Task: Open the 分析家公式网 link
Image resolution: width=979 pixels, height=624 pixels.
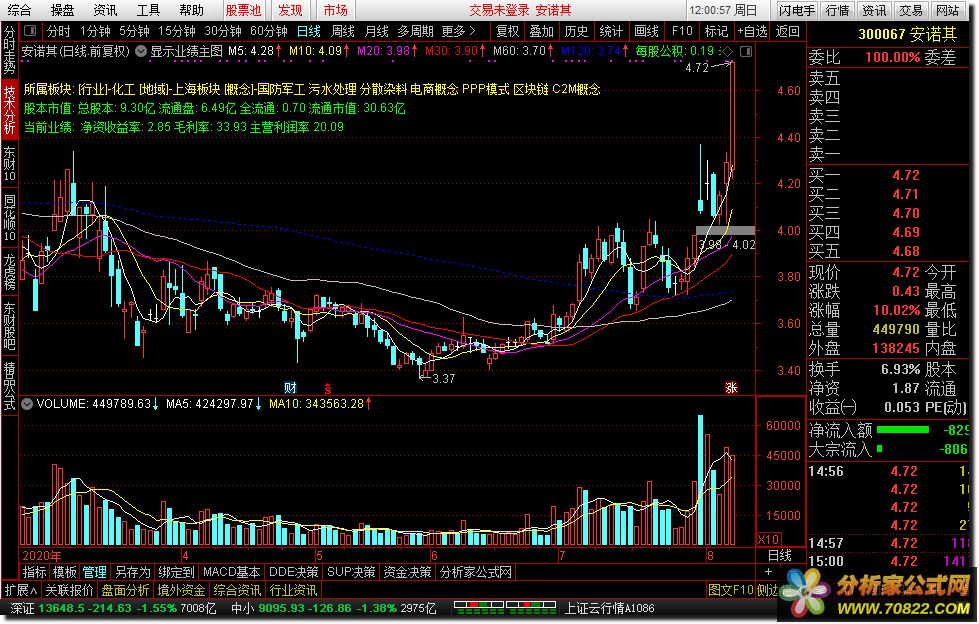Action: coord(476,572)
